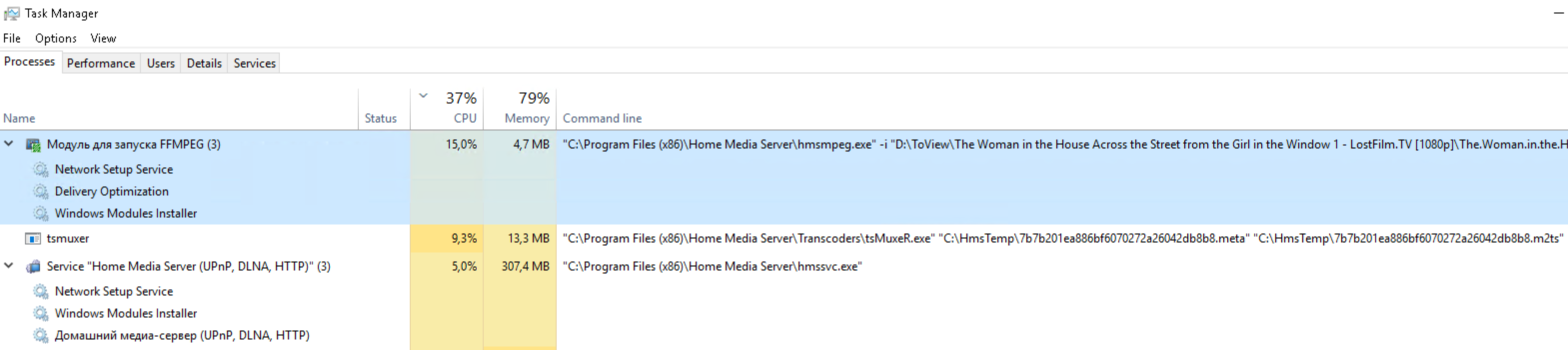Open the Options menu
The height and width of the screenshot is (350, 1568).
[x=55, y=38]
